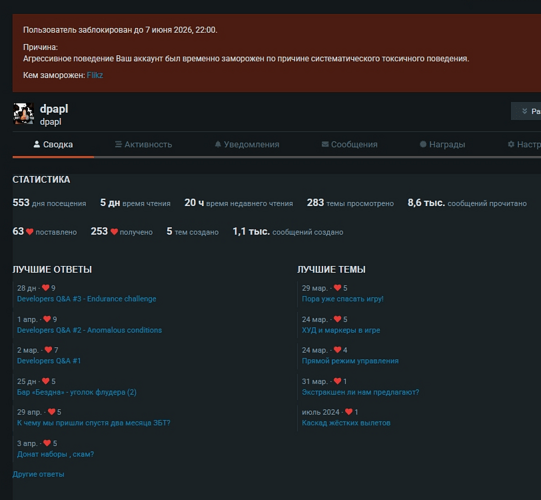Click the heart icon on the 29 апр. reply
This screenshot has height=500, width=541.
click(51, 412)
